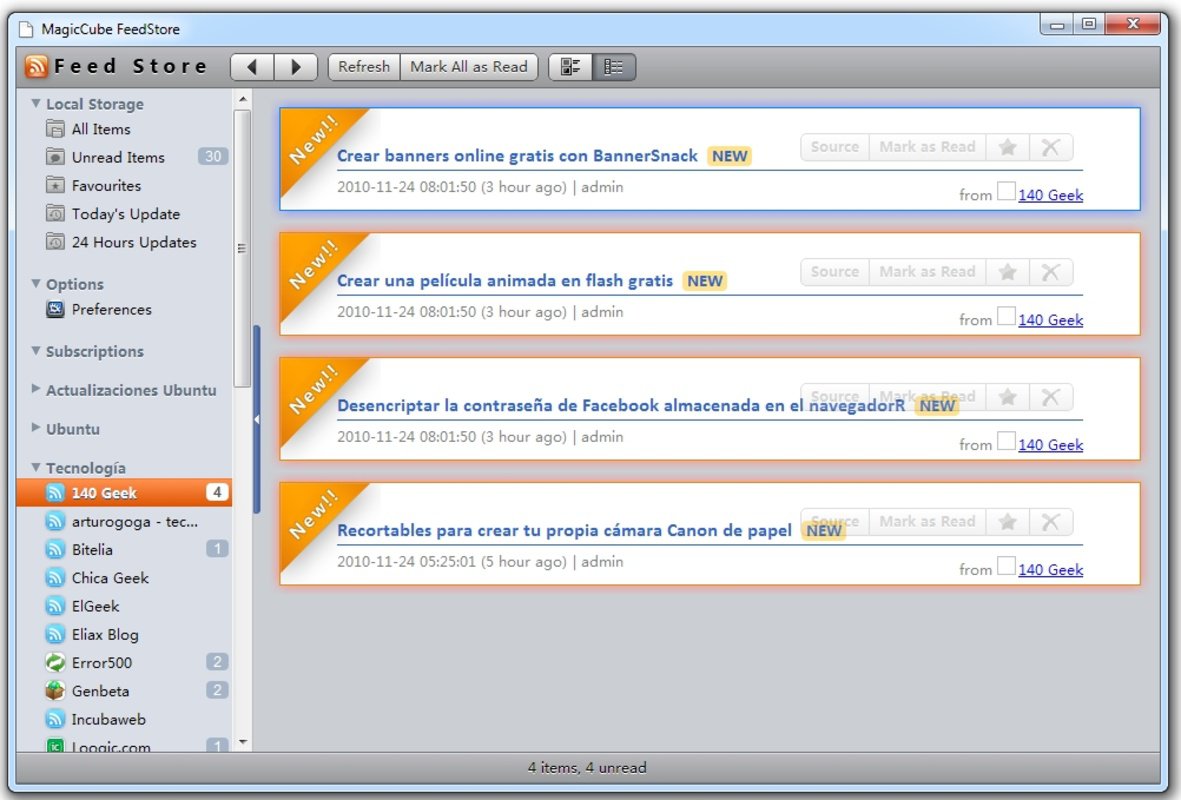Image resolution: width=1181 pixels, height=800 pixels.
Task: Go back with the left arrow button
Action: click(252, 67)
